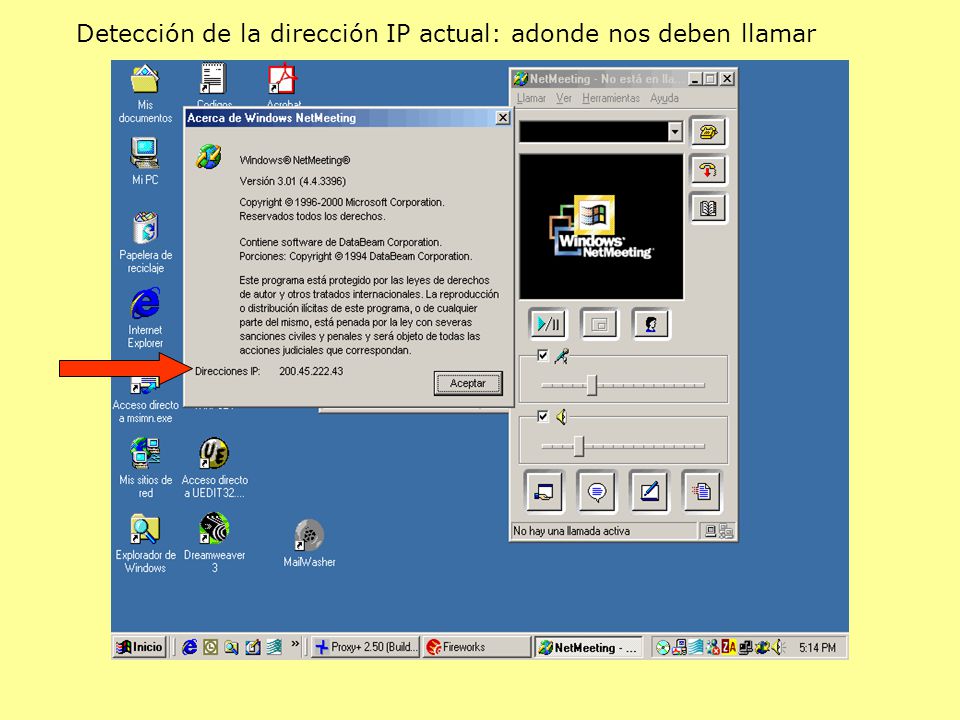Open the Llamar menu
Image resolution: width=960 pixels, height=720 pixels.
pyautogui.click(x=531, y=98)
